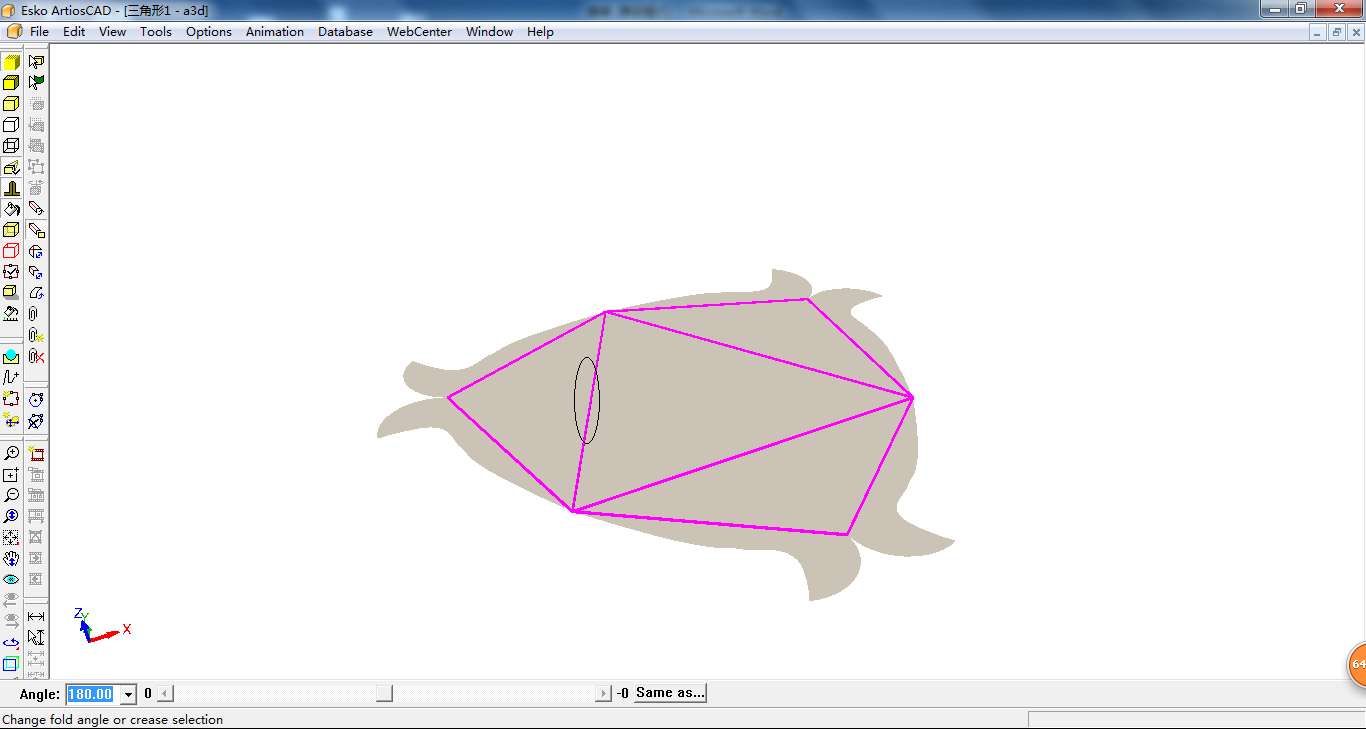Open the Options menu
Viewport: 1366px width, 729px height.
click(x=208, y=32)
